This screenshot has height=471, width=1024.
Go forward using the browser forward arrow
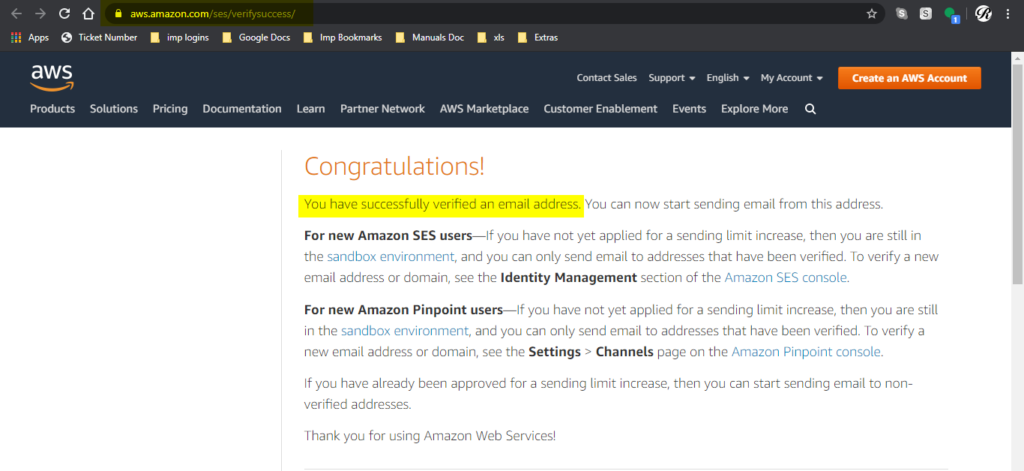40,13
